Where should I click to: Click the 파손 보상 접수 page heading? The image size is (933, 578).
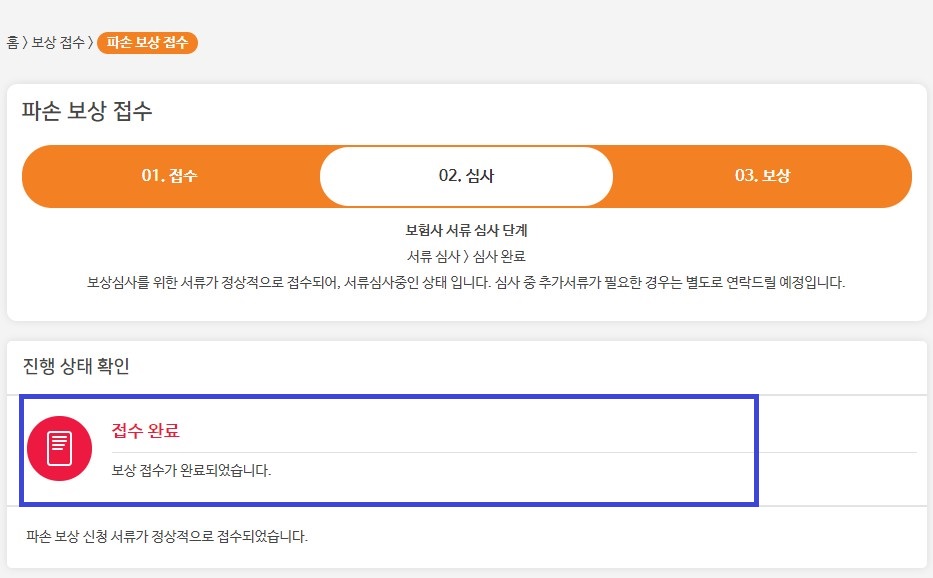[87, 111]
